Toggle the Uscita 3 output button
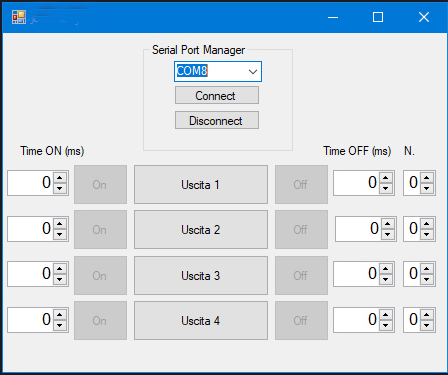 point(201,275)
